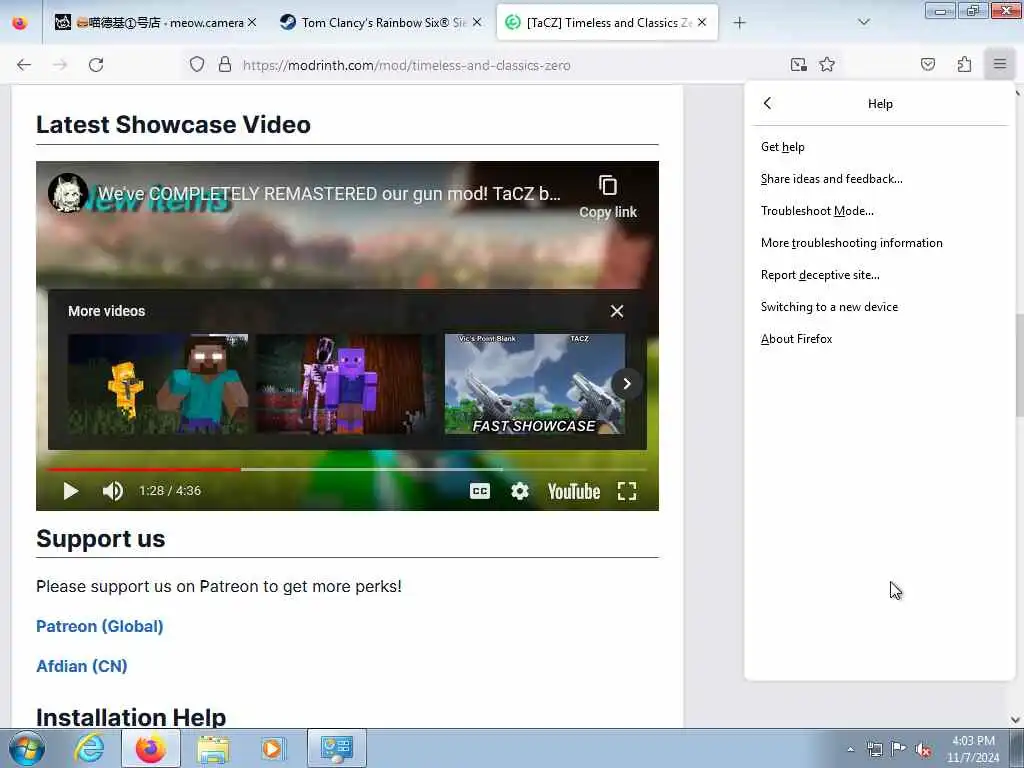Open the video on YouTube via logo

[x=574, y=491]
